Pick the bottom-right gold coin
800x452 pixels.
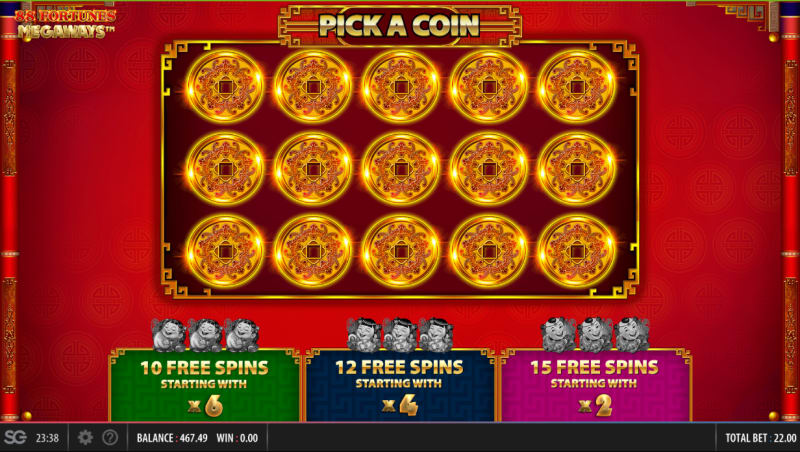[x=577, y=251]
